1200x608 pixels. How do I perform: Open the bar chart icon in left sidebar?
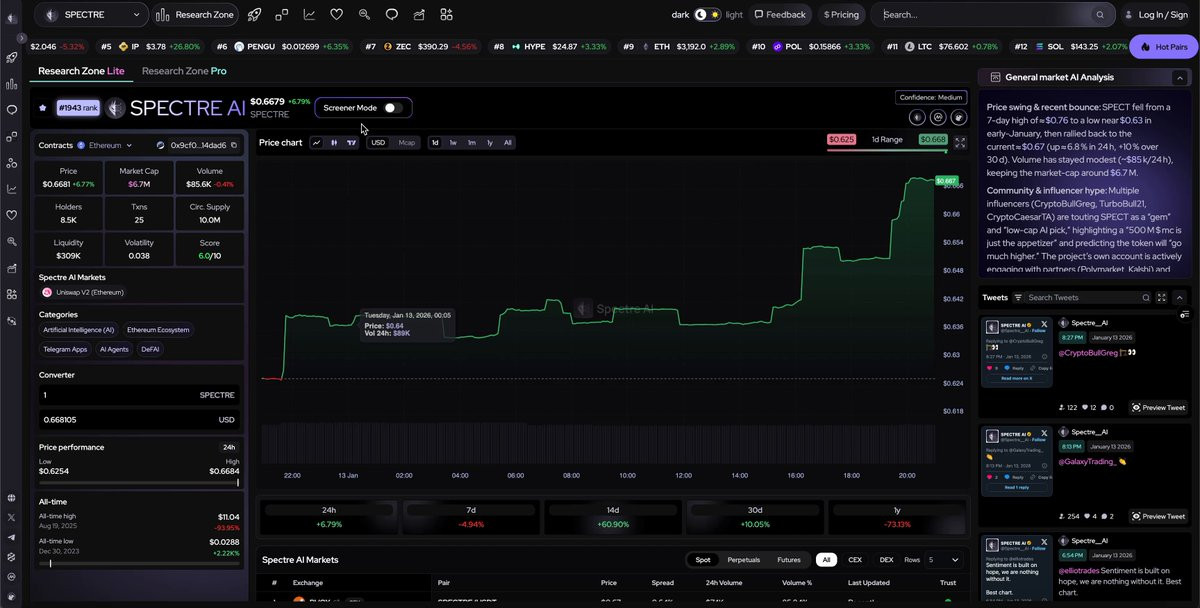click(x=12, y=84)
